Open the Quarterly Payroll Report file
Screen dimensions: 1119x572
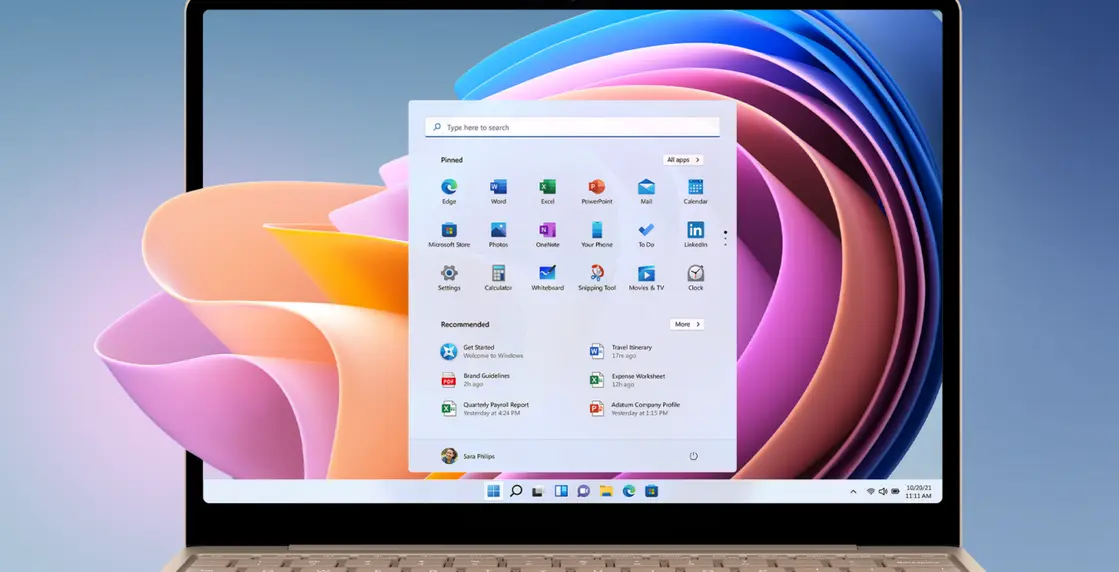point(495,408)
